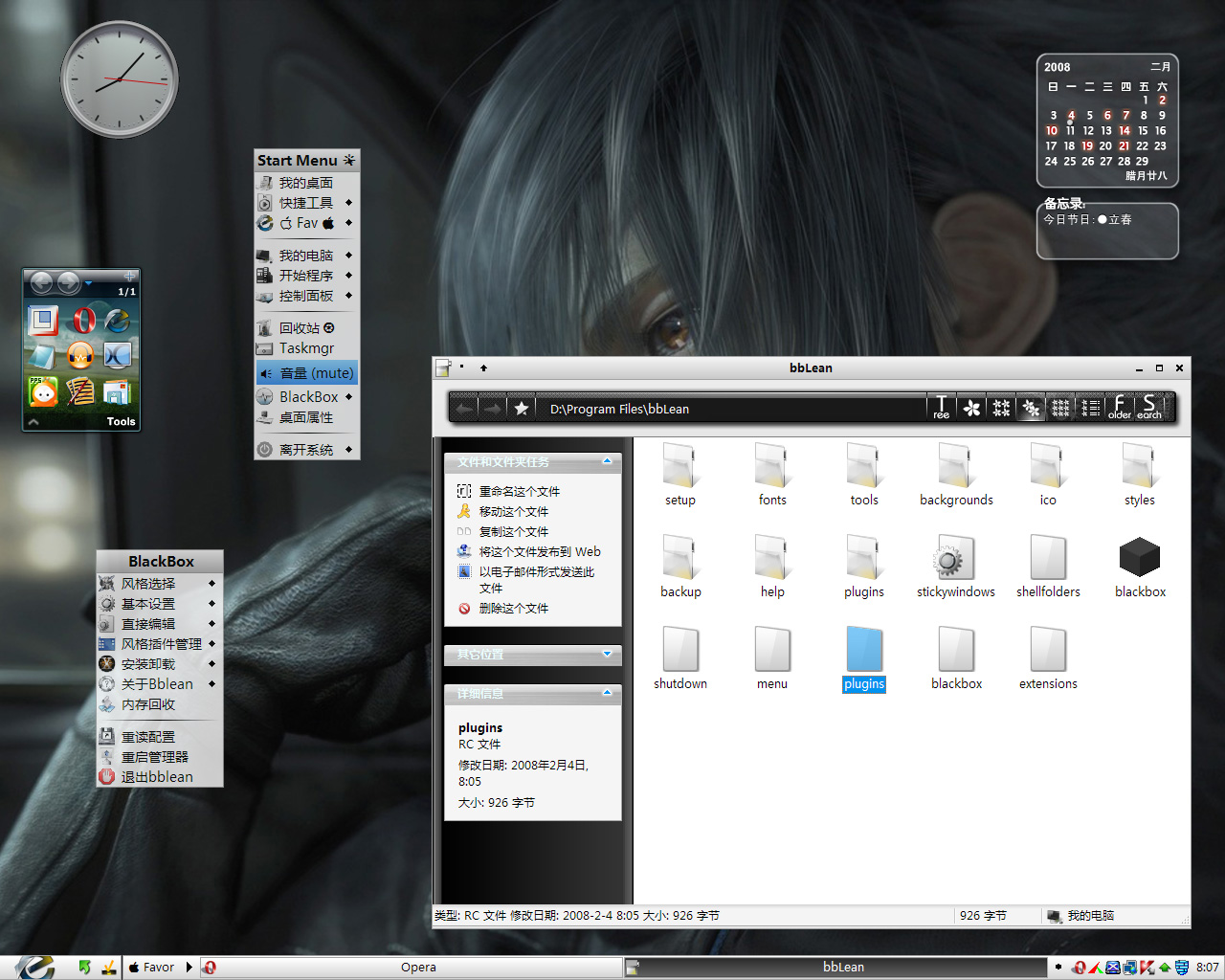Go forward with the right arrow button
Viewport: 1225px width, 980px height.
[x=492, y=409]
